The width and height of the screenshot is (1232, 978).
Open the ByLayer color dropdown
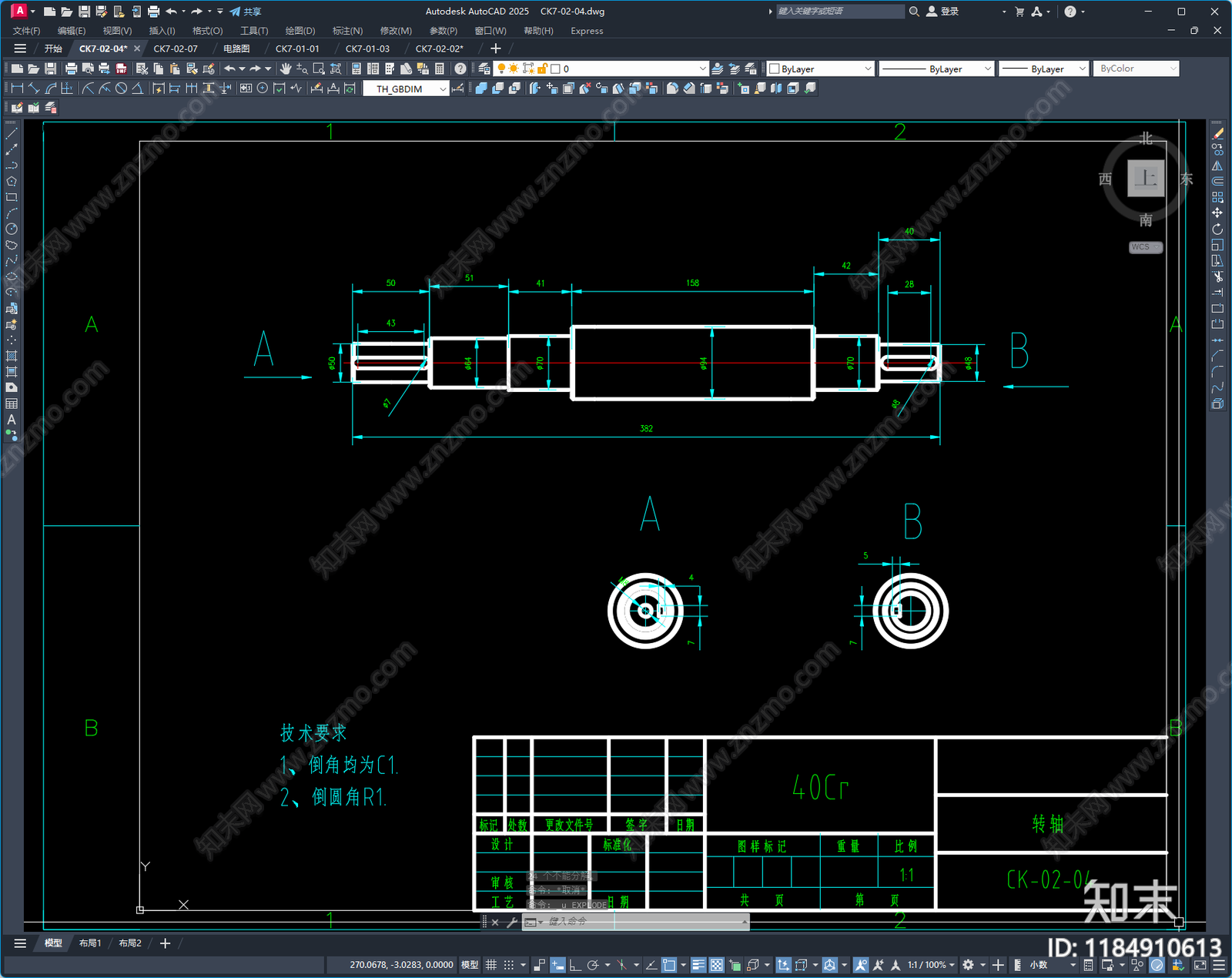(821, 69)
